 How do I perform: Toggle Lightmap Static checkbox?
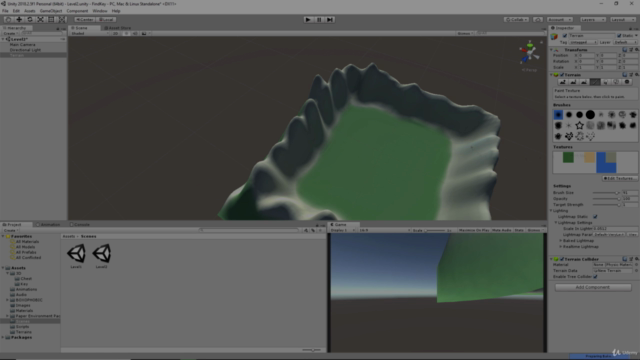pyautogui.click(x=595, y=217)
